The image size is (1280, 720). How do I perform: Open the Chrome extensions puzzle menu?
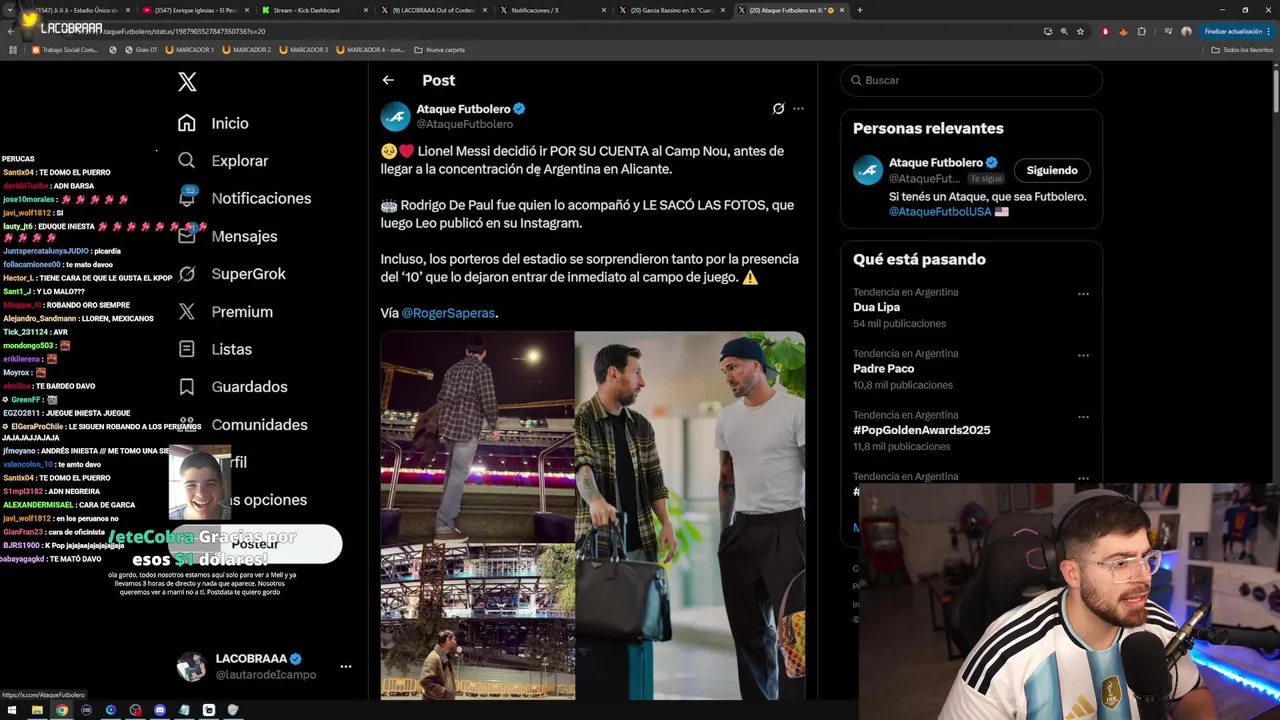(x=1141, y=32)
